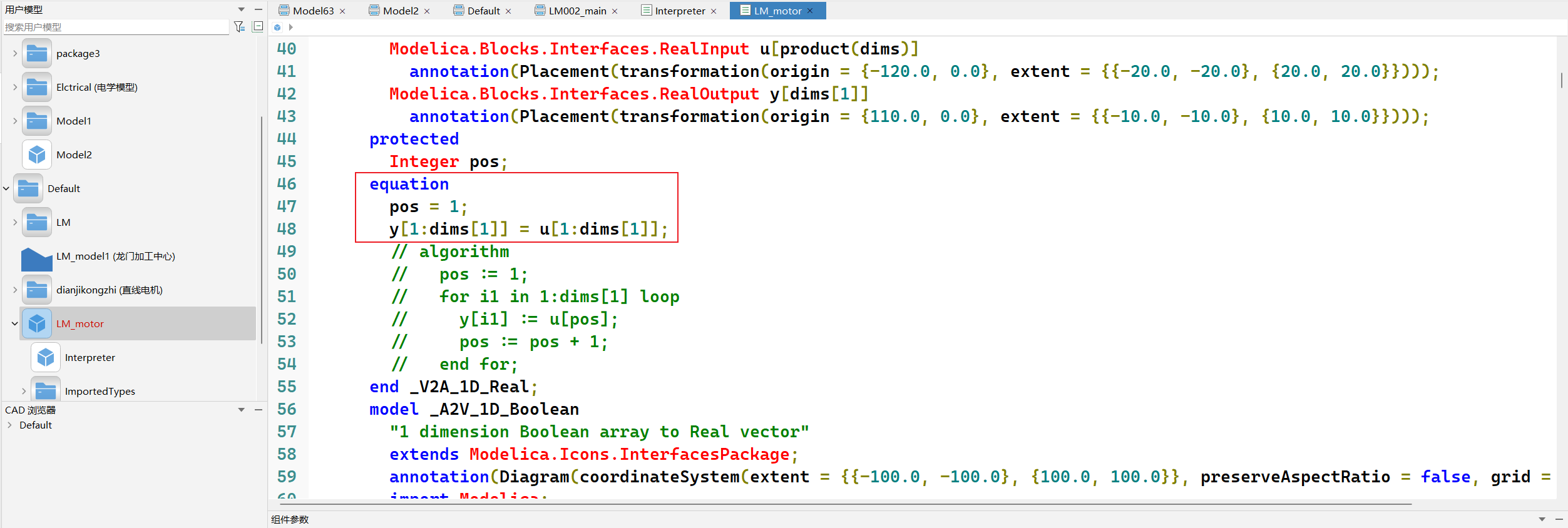Expand the Elctrical (电学模型) node
1568x528 pixels.
[x=15, y=87]
